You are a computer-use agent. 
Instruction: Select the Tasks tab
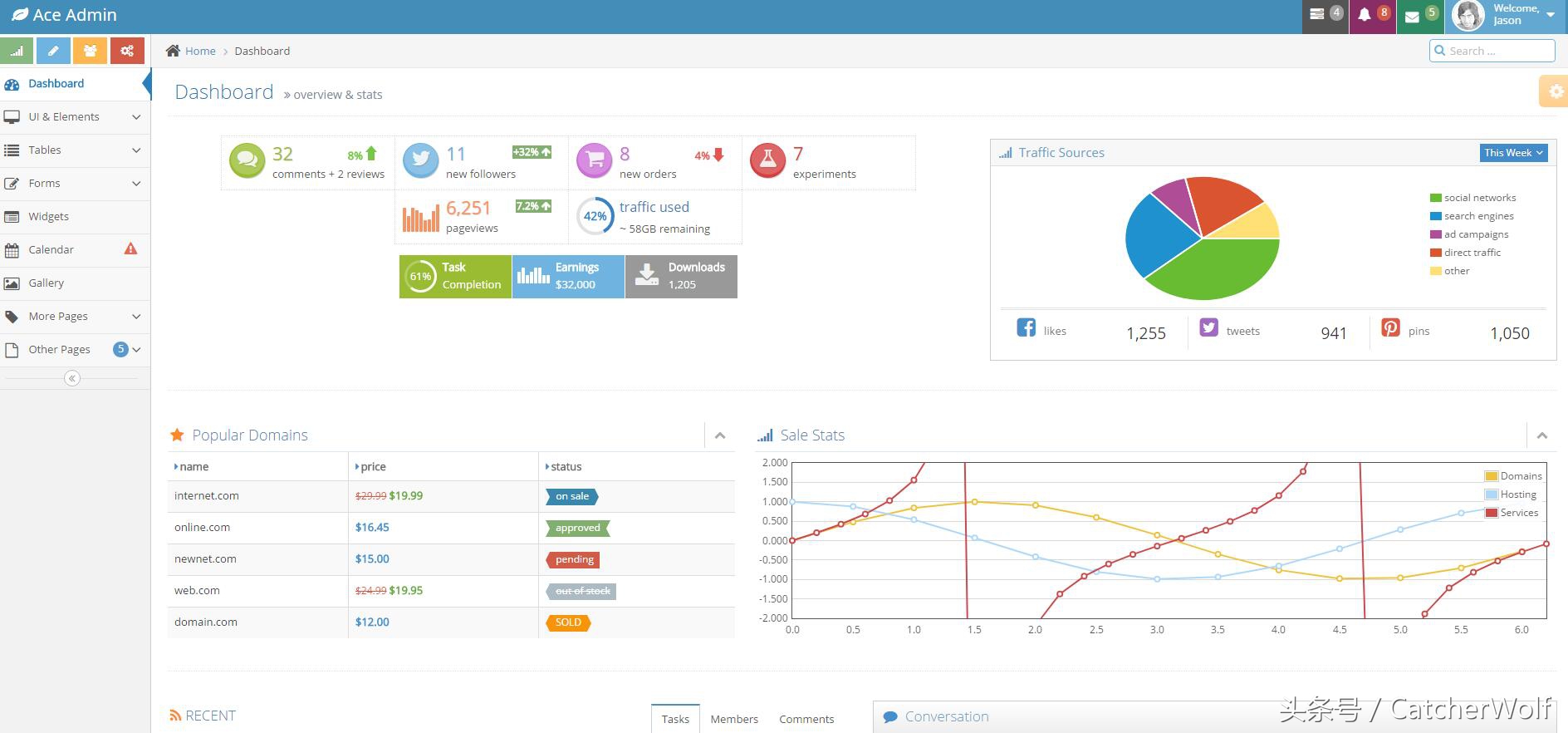coord(675,719)
